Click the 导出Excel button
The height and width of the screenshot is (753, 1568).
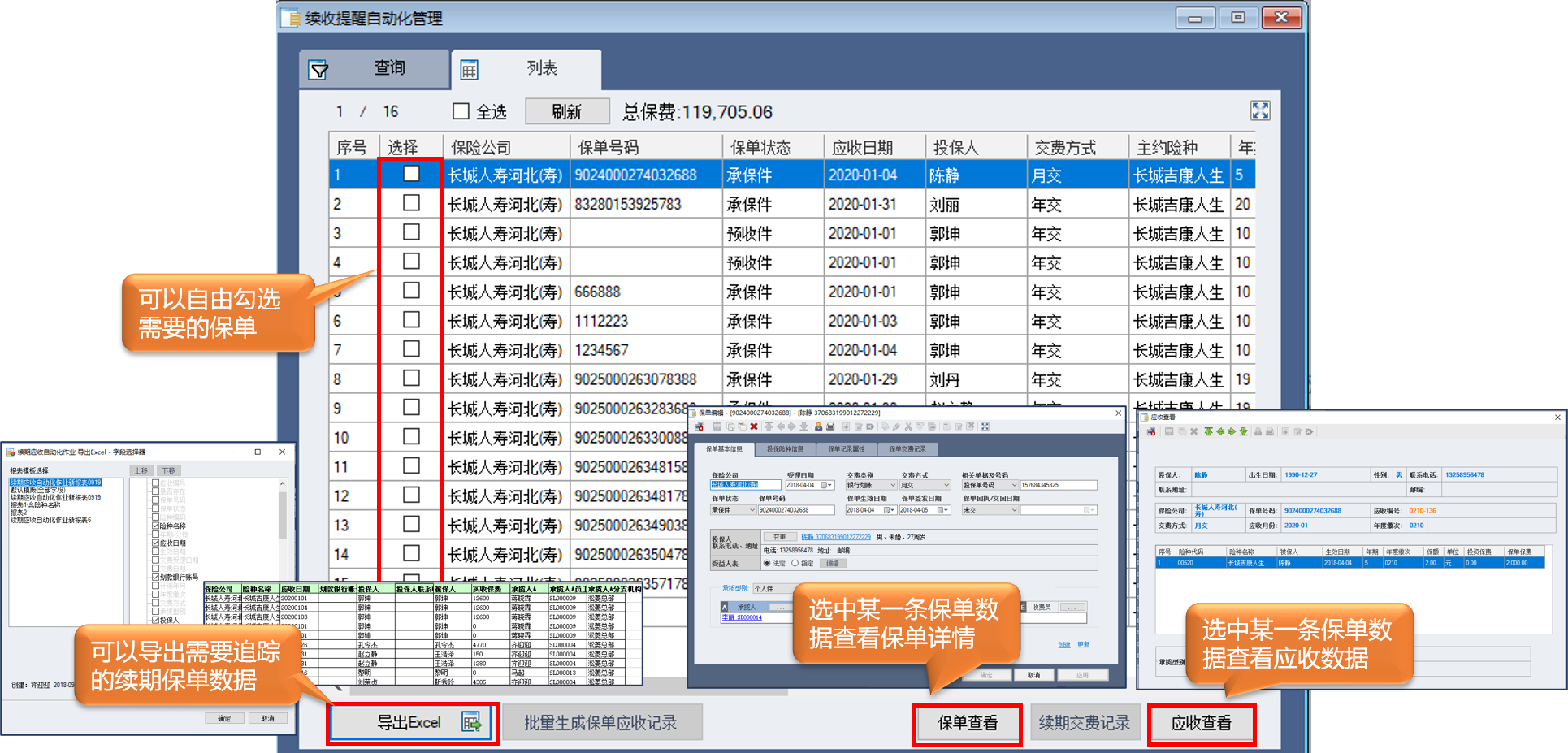412,722
